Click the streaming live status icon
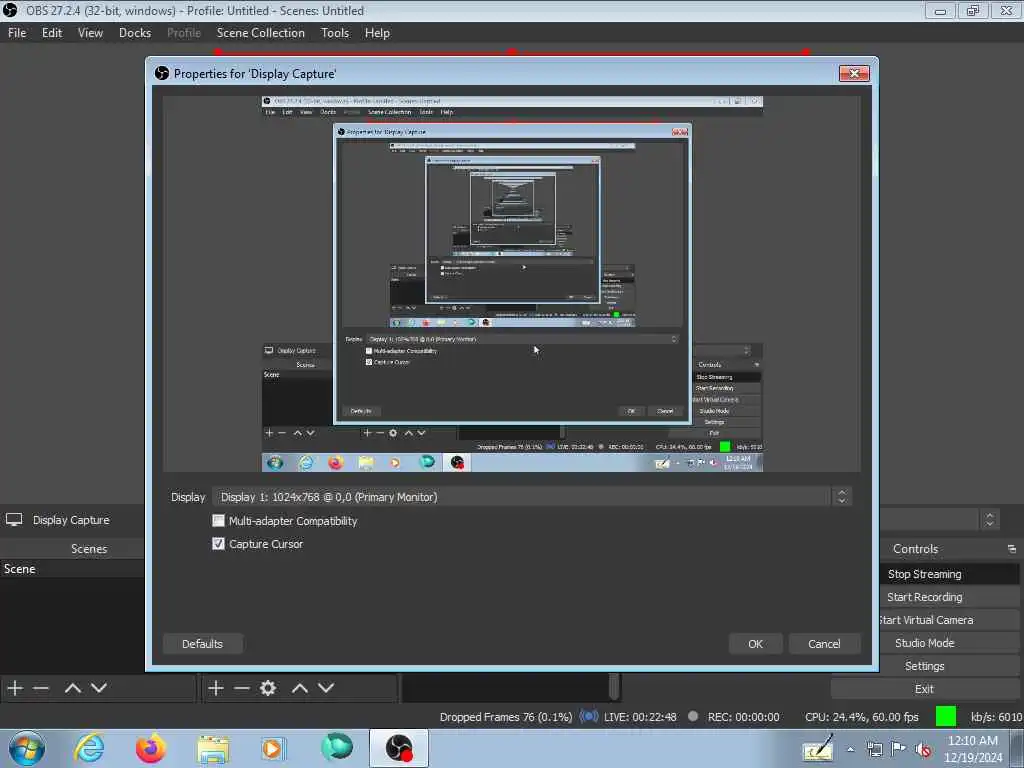1024x768 pixels. (x=588, y=716)
